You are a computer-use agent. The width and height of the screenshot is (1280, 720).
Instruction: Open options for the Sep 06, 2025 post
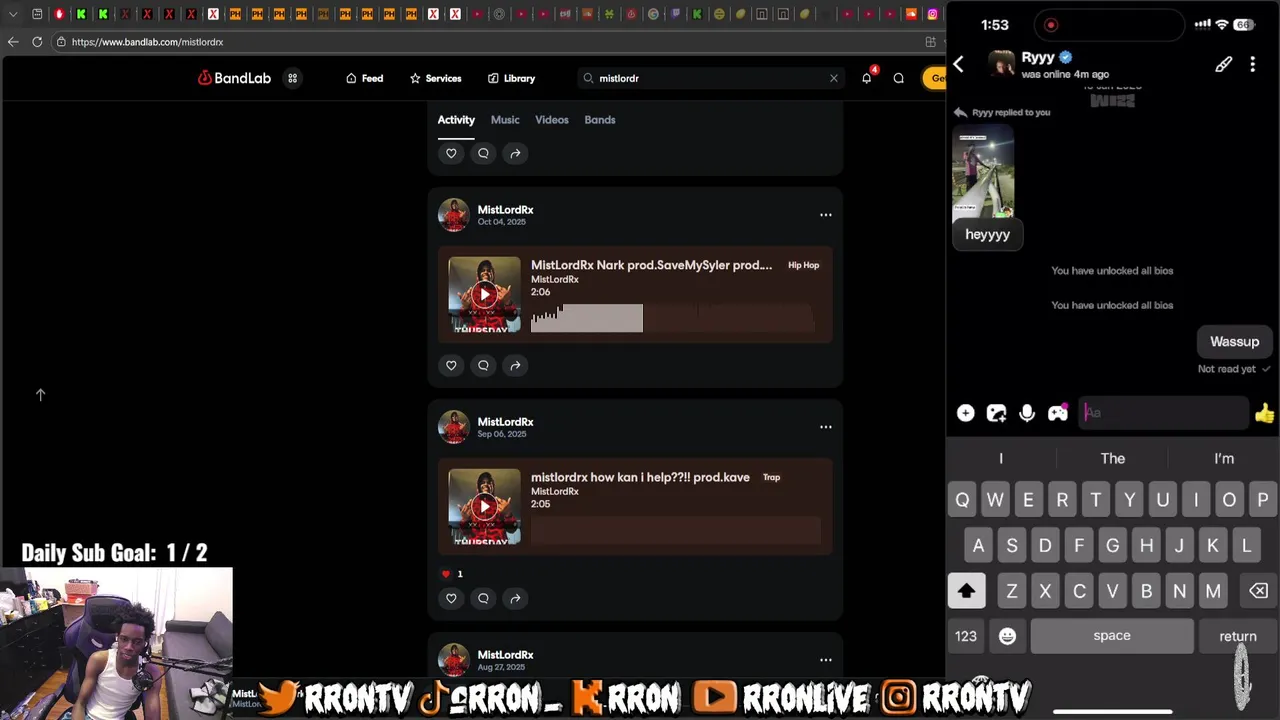point(826,427)
